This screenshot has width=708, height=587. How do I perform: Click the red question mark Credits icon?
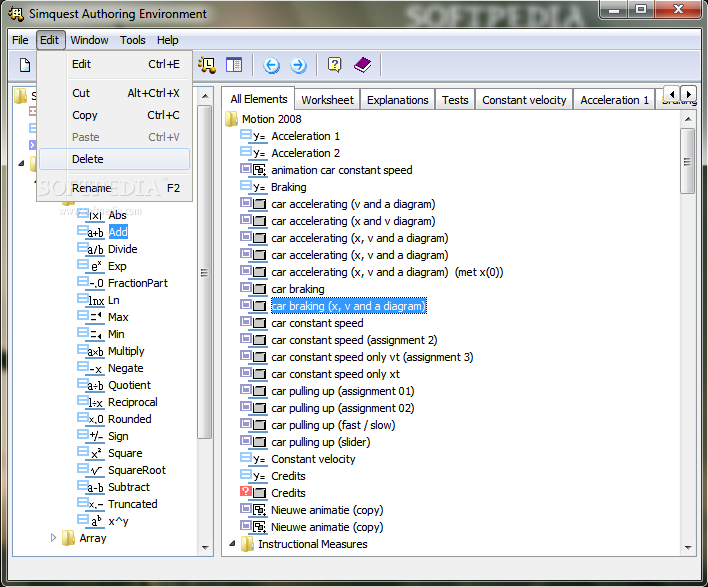(x=253, y=493)
